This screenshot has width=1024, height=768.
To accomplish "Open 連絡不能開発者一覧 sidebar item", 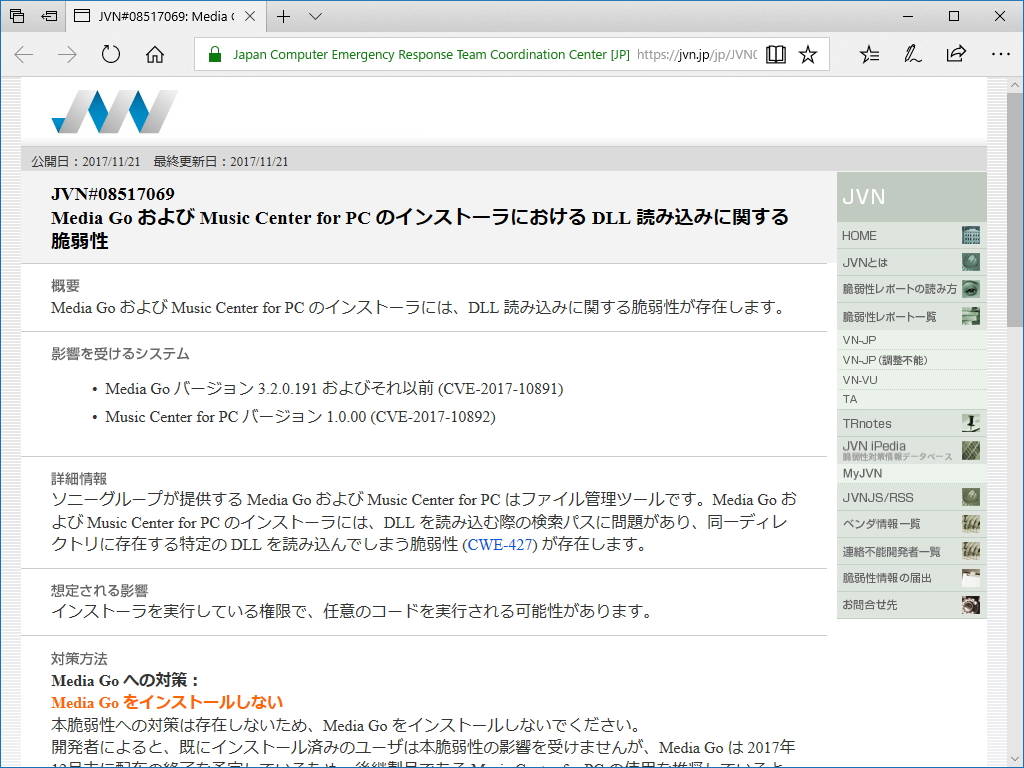I will click(911, 552).
